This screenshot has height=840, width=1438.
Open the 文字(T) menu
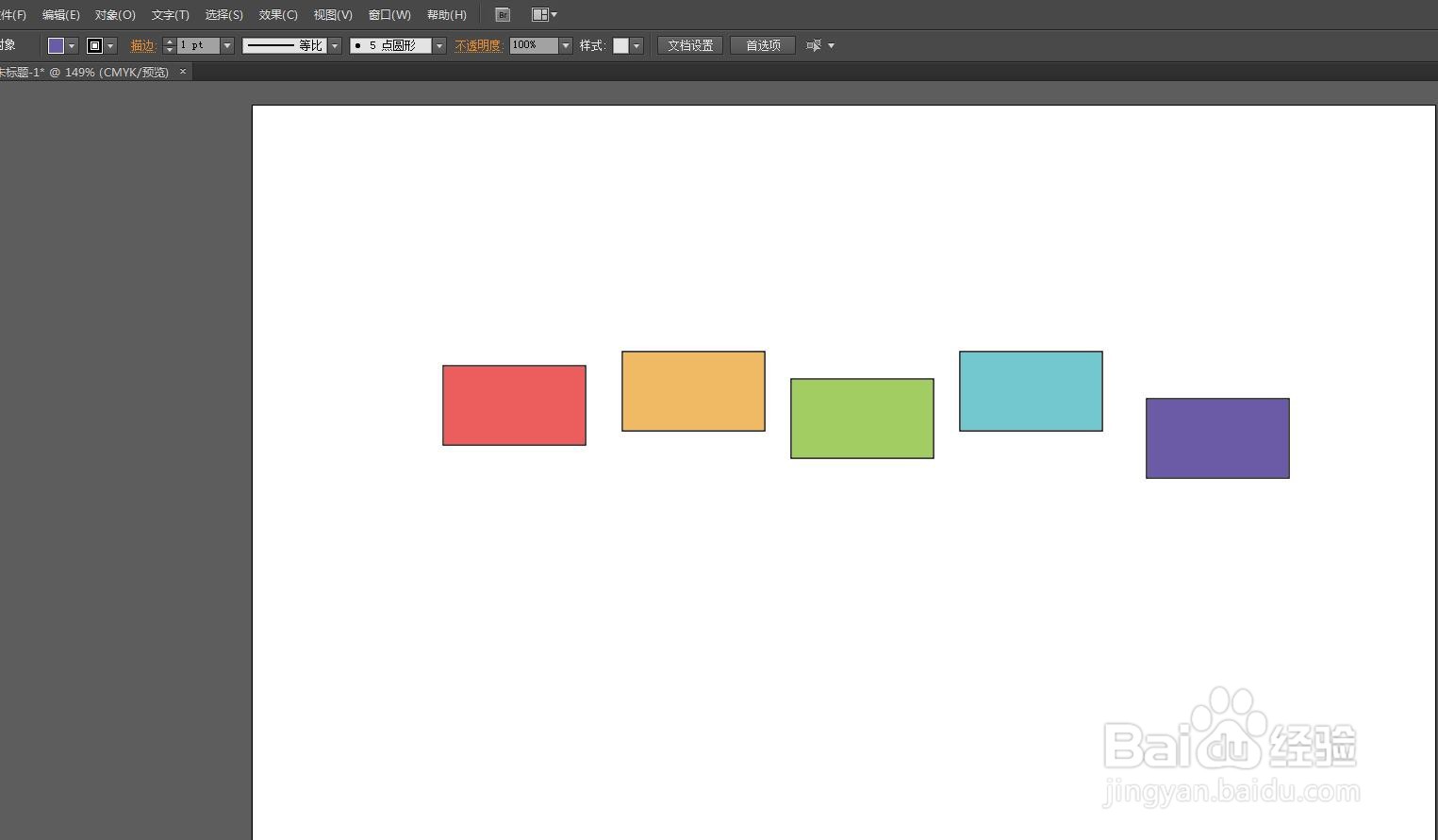click(x=171, y=15)
